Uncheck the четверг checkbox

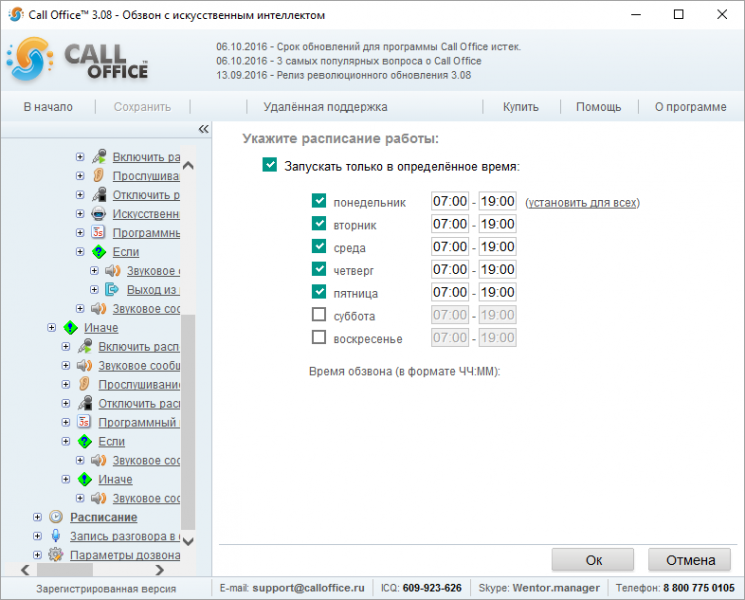319,269
